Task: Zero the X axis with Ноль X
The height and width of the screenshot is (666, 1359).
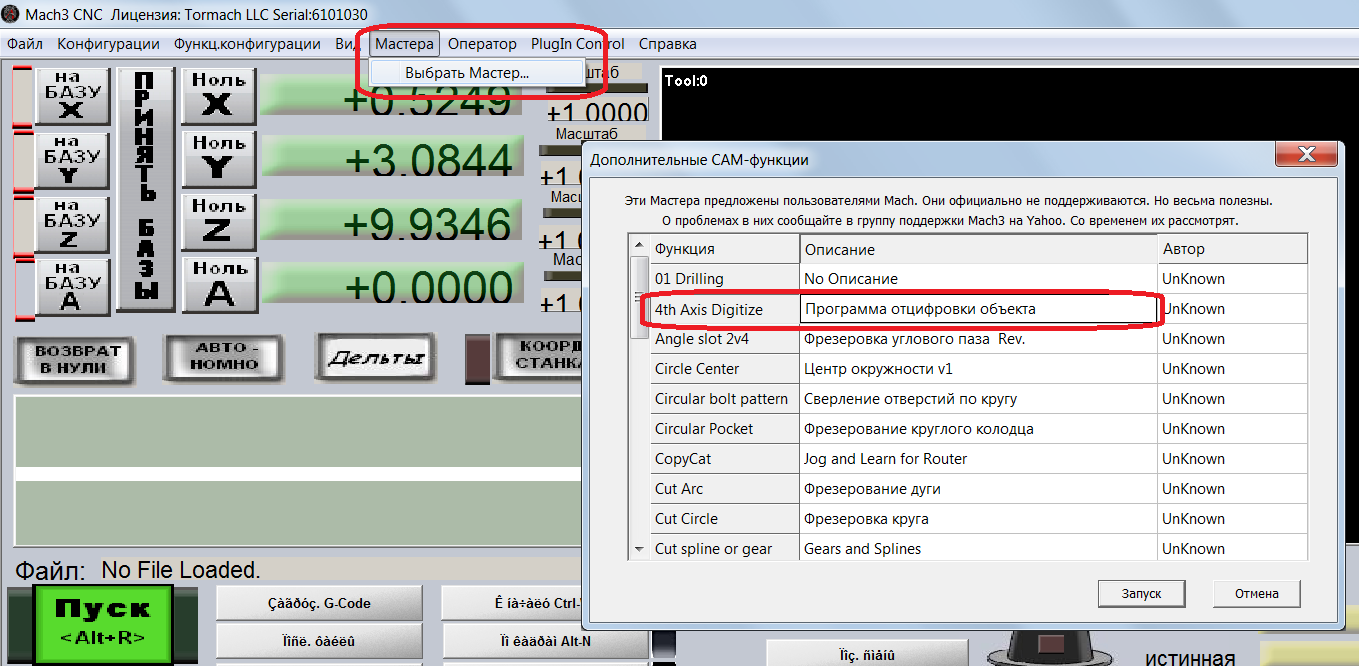Action: pyautogui.click(x=219, y=97)
